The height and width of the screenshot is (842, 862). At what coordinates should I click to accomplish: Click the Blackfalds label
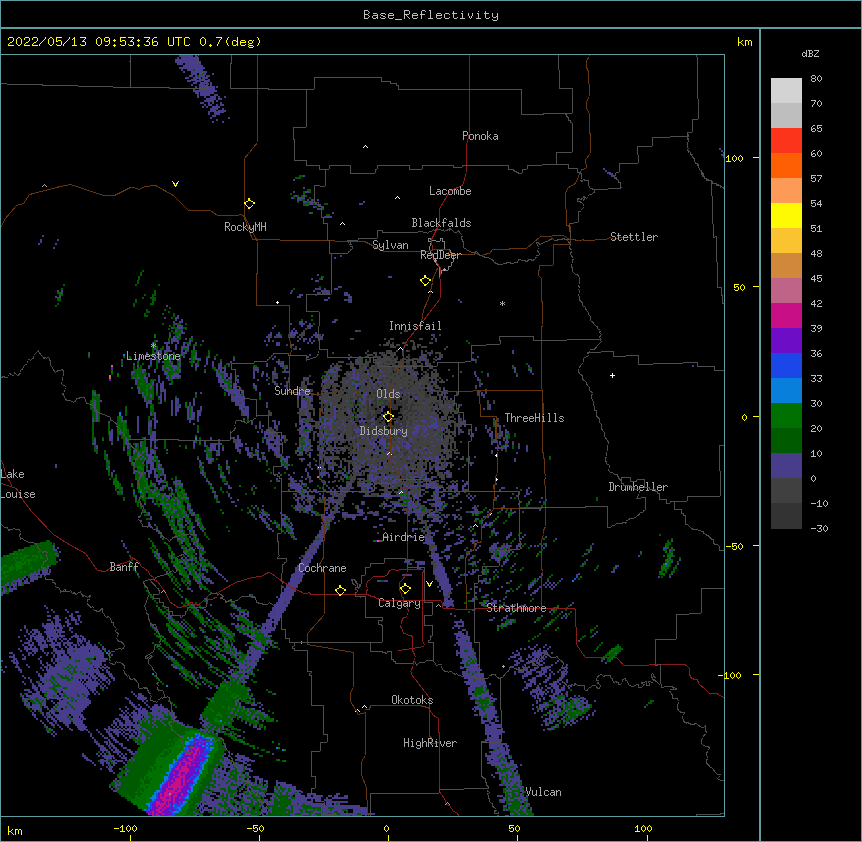441,223
